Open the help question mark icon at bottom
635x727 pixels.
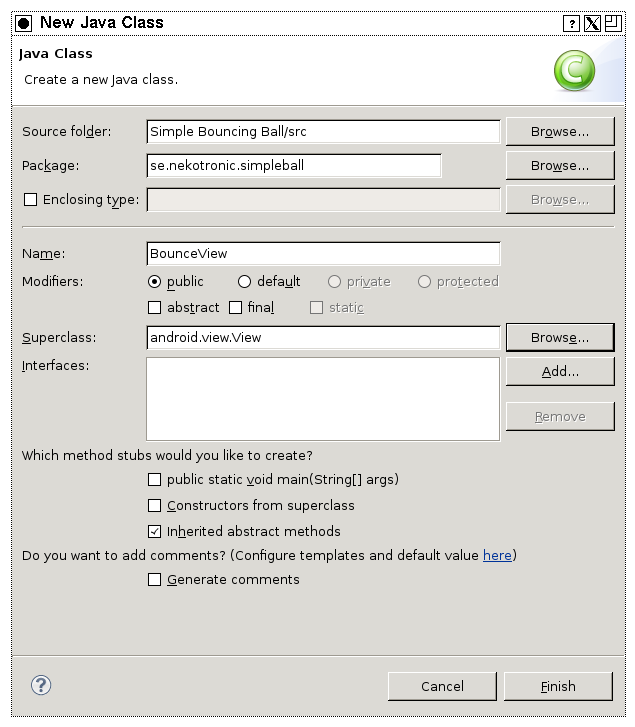[41, 685]
